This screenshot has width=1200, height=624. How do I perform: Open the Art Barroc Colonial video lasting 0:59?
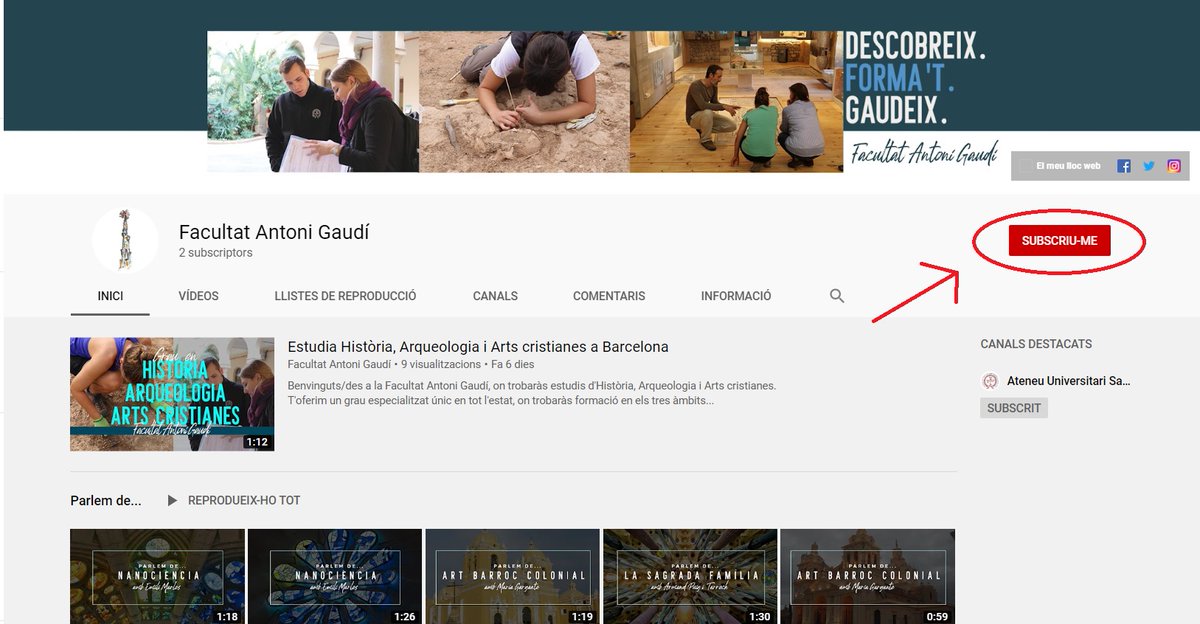pos(868,576)
